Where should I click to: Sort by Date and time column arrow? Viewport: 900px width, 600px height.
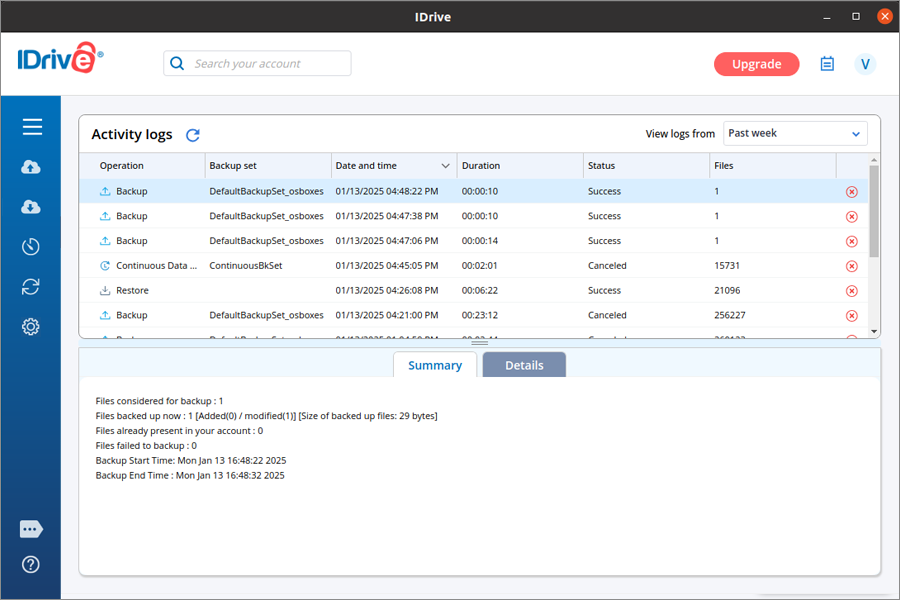[446, 166]
